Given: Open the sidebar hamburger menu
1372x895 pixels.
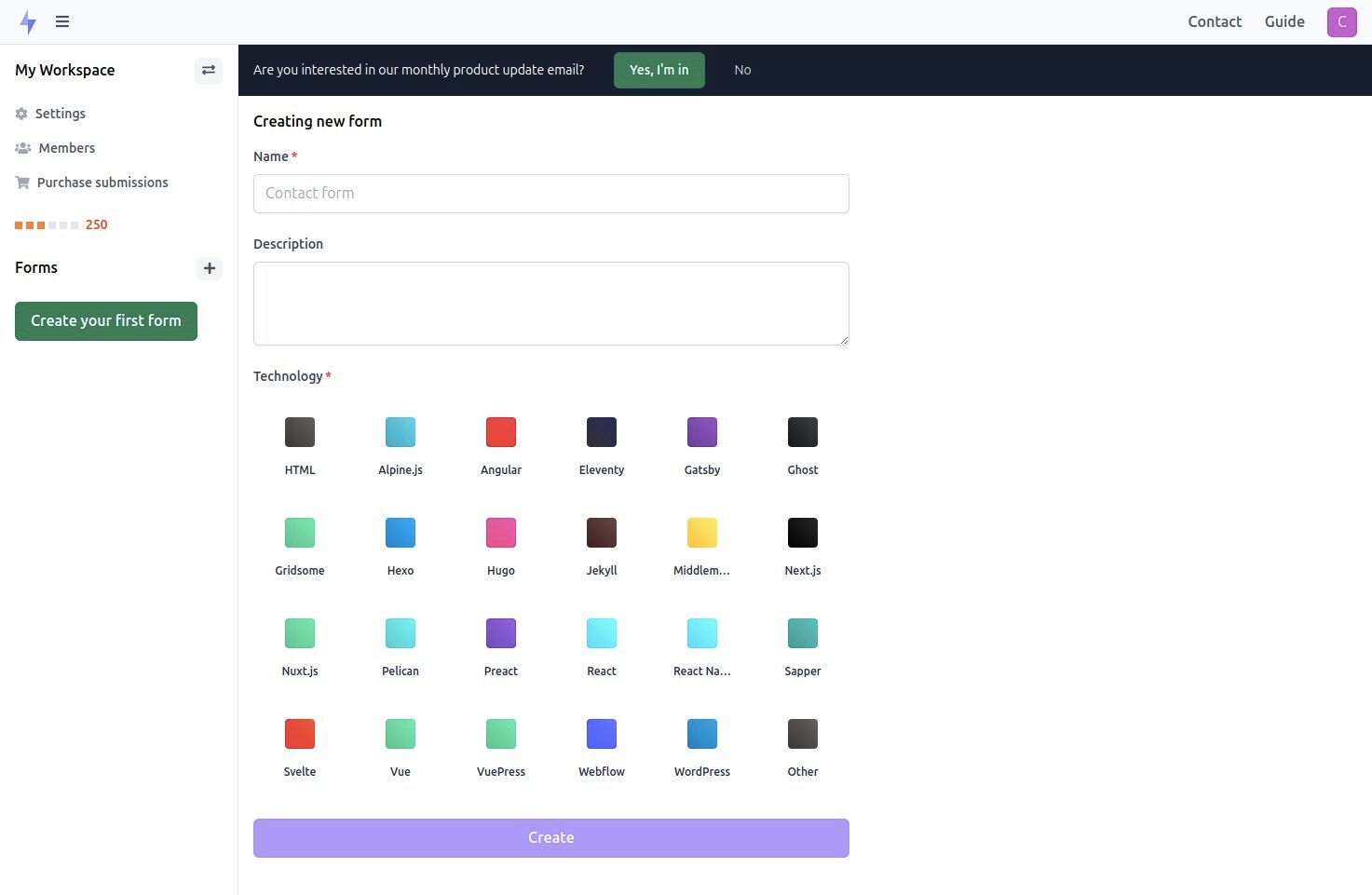Looking at the screenshot, I should [61, 21].
